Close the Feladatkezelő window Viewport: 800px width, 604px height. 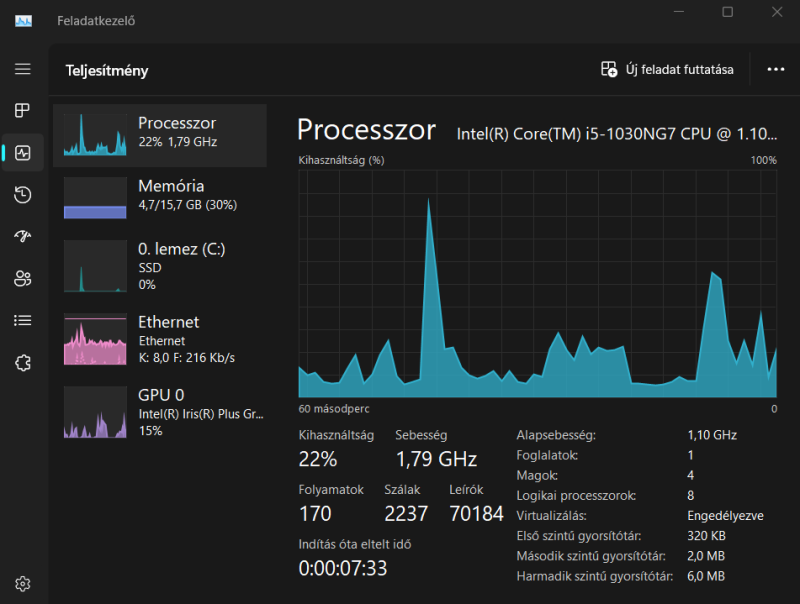[777, 12]
